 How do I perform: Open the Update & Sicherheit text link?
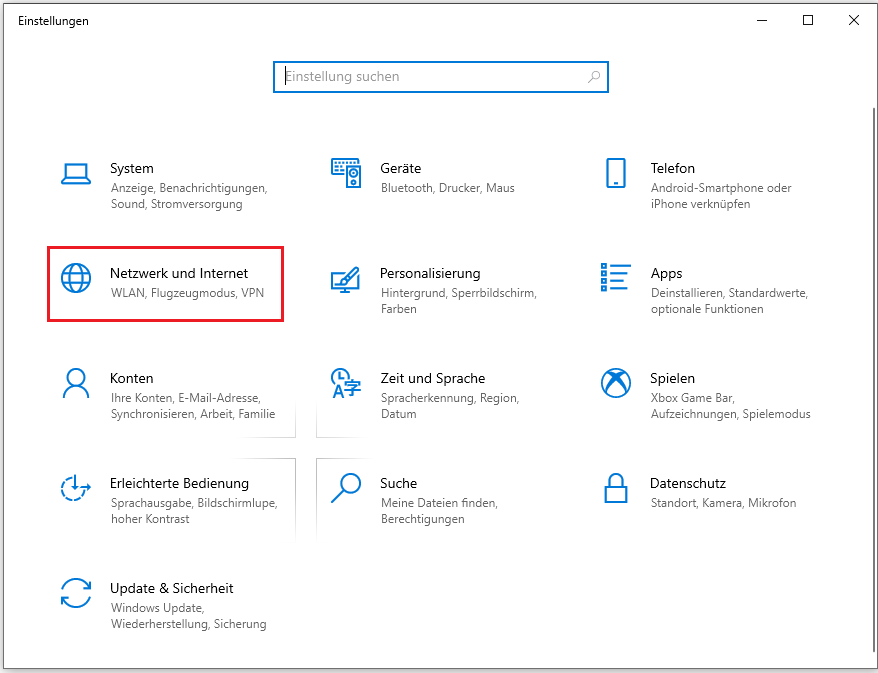tap(171, 588)
